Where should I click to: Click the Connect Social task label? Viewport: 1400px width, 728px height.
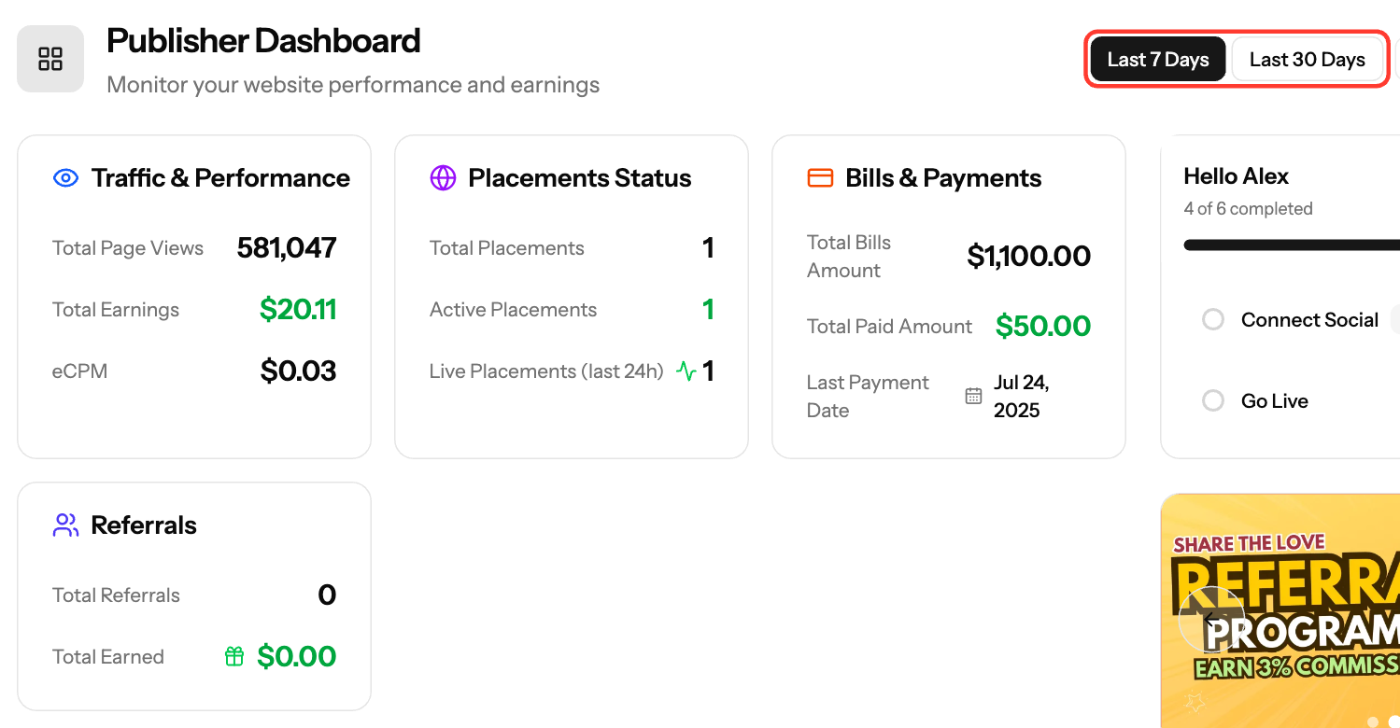coord(1310,320)
